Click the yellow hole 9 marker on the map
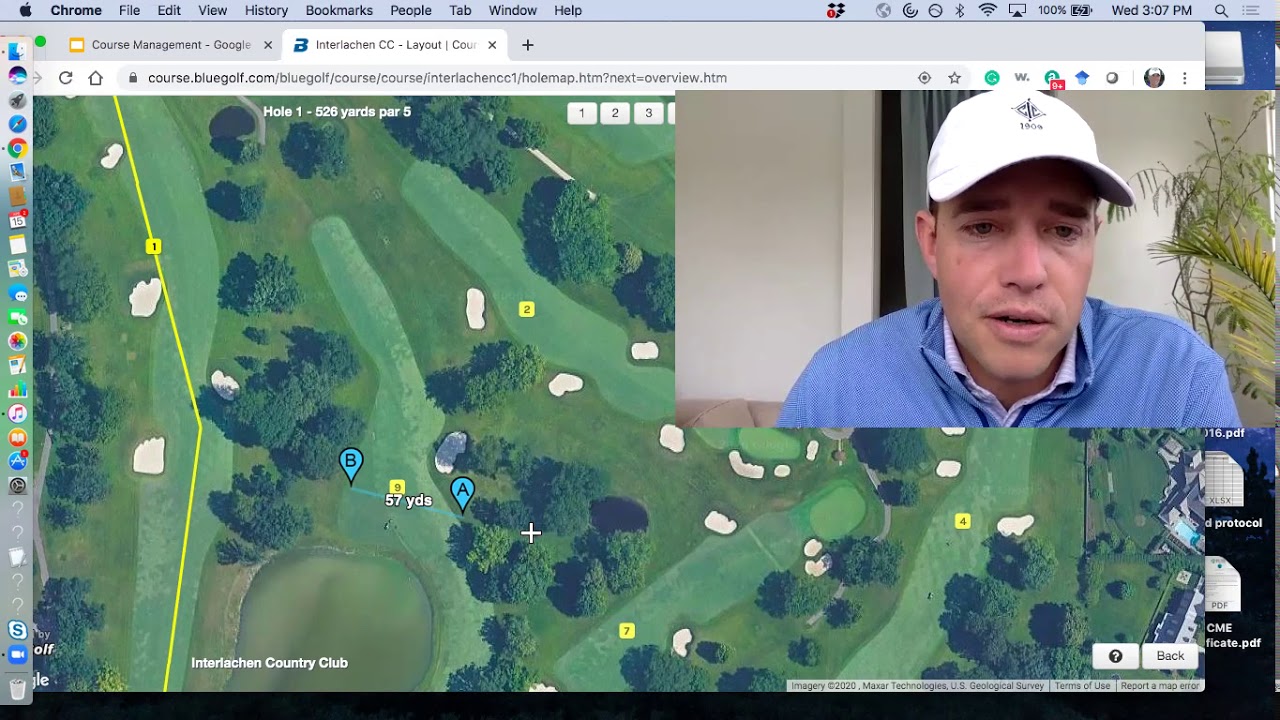The image size is (1280, 720). click(397, 487)
